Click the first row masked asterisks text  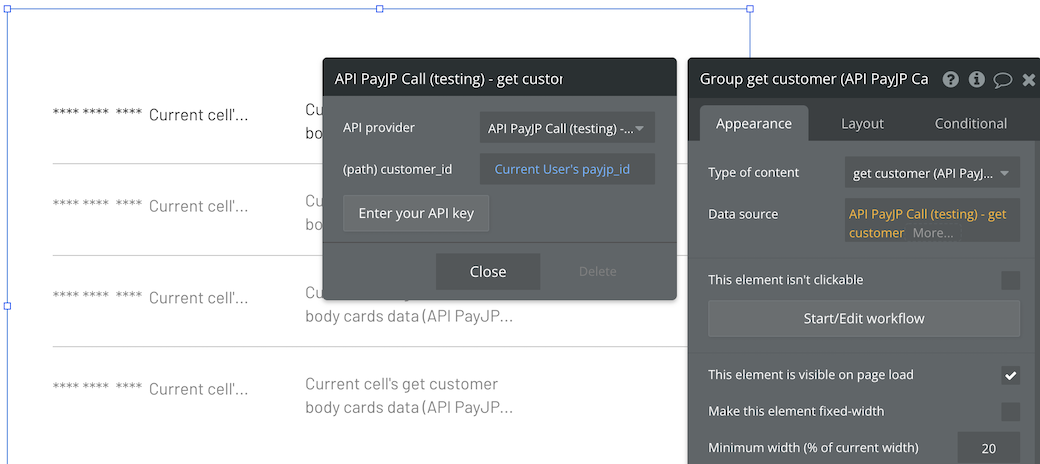(x=97, y=114)
